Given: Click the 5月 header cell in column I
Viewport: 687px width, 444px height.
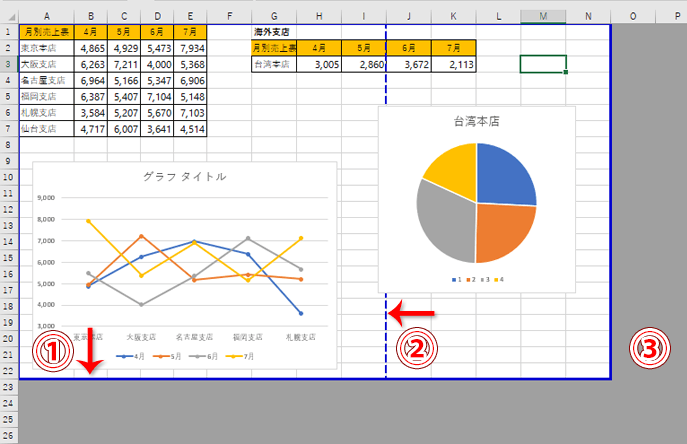Looking at the screenshot, I should [364, 48].
